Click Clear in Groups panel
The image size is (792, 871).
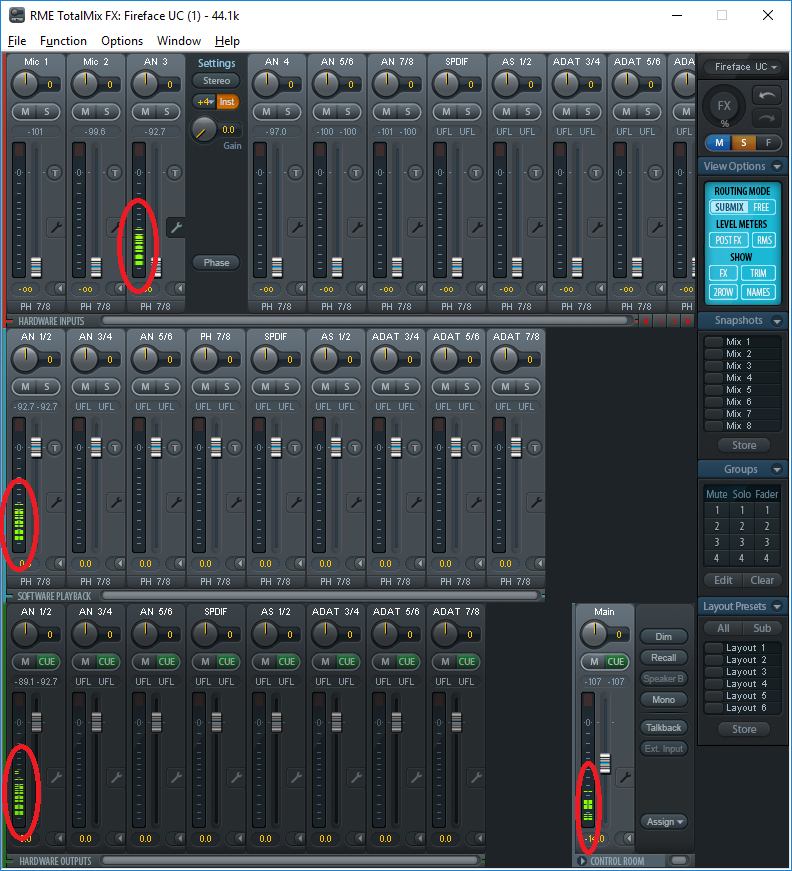[x=761, y=580]
